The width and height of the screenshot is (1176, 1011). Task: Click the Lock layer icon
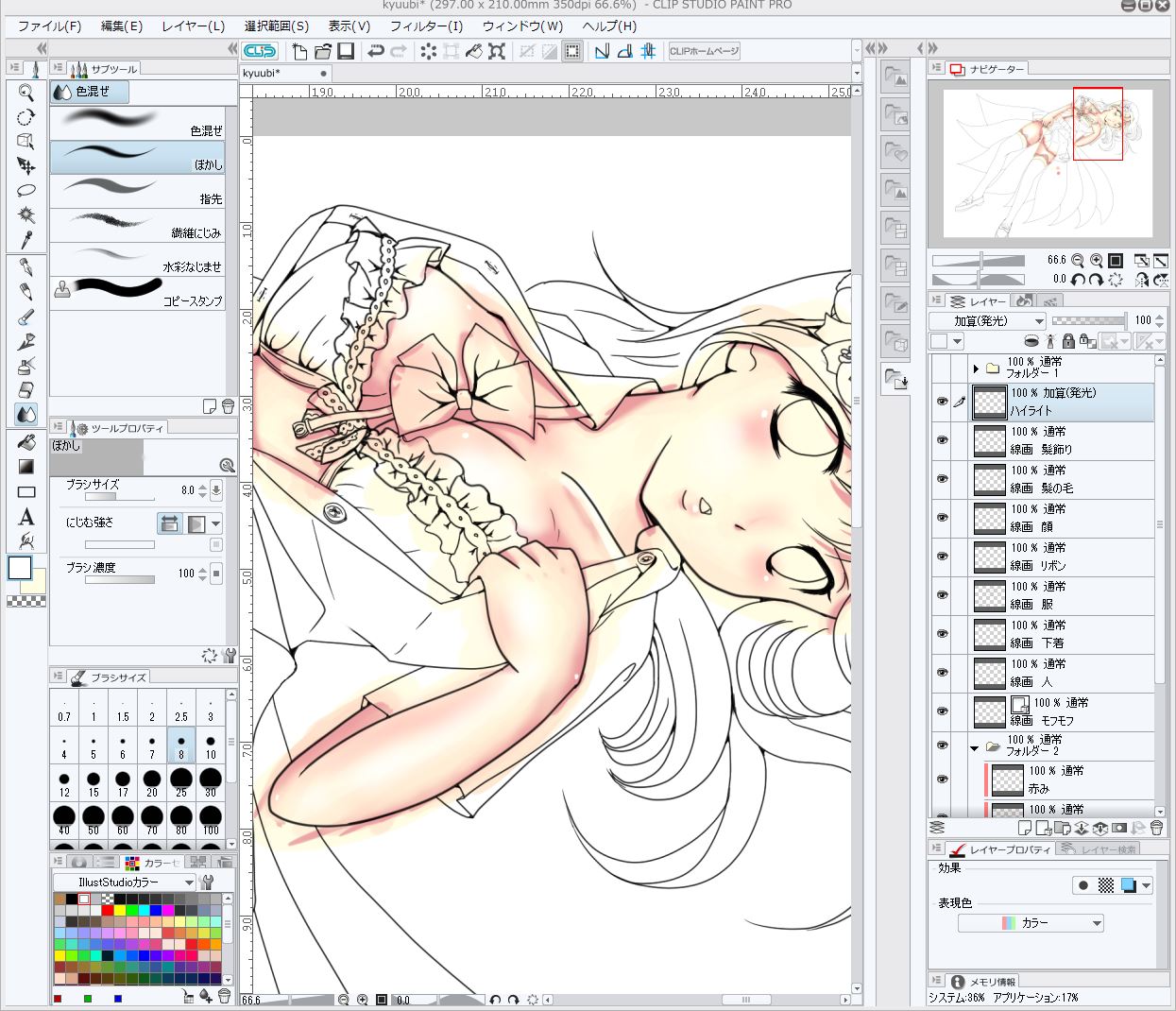(1068, 341)
